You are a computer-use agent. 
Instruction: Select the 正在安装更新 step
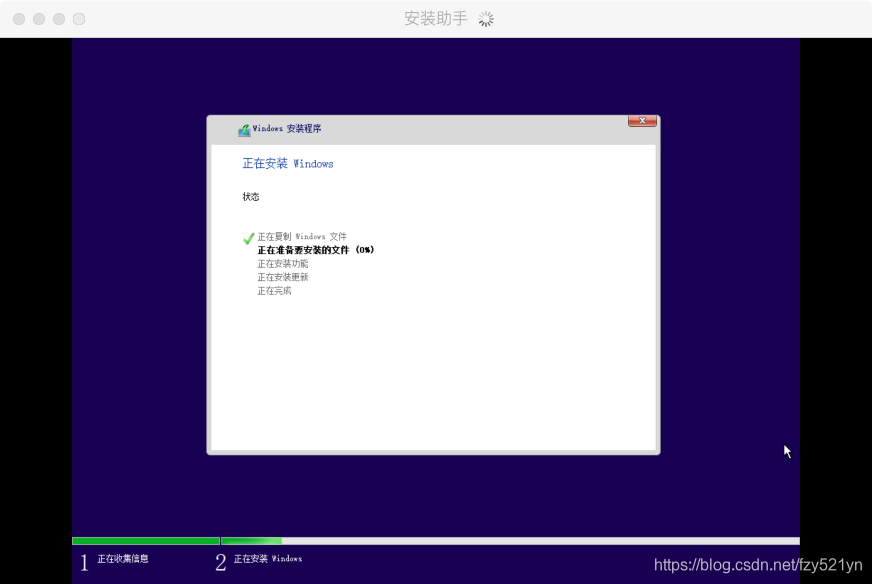[283, 277]
